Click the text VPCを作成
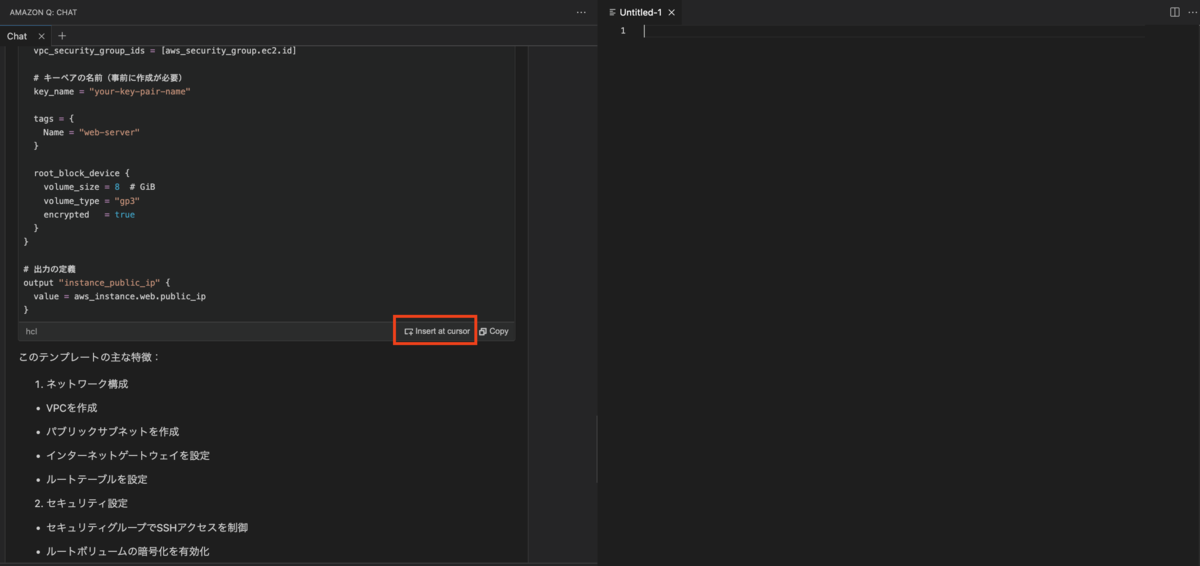1200x566 pixels. pyautogui.click(x=71, y=408)
